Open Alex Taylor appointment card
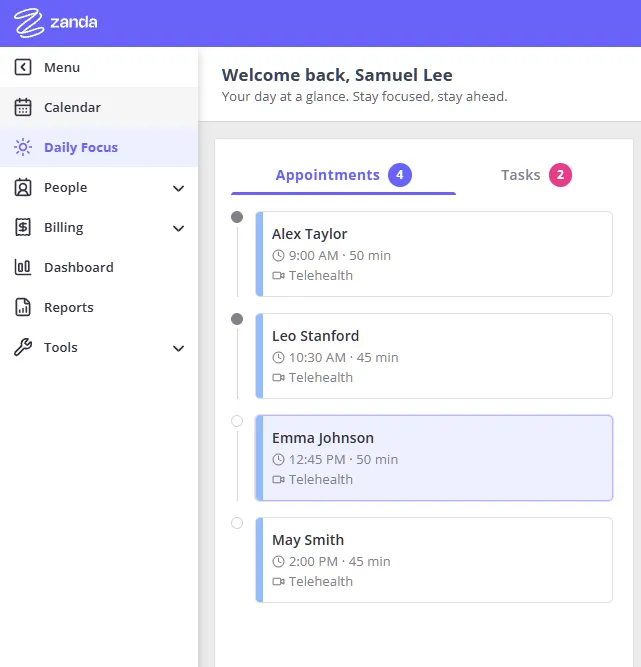 (434, 254)
